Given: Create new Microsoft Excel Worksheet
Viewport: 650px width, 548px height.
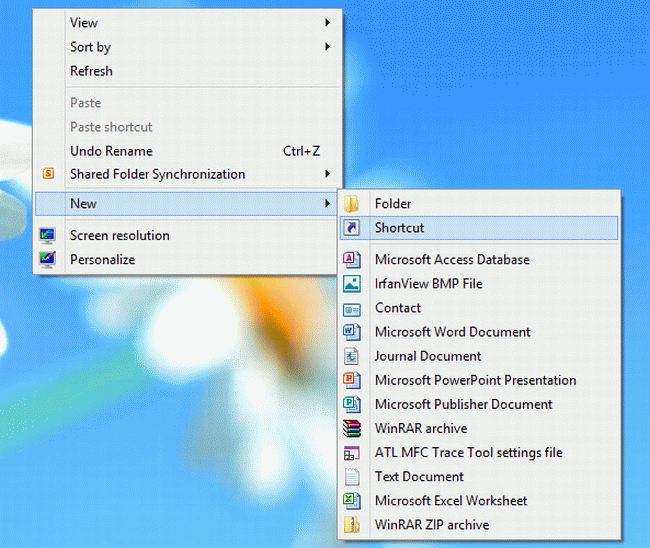Looking at the screenshot, I should 479,500.
